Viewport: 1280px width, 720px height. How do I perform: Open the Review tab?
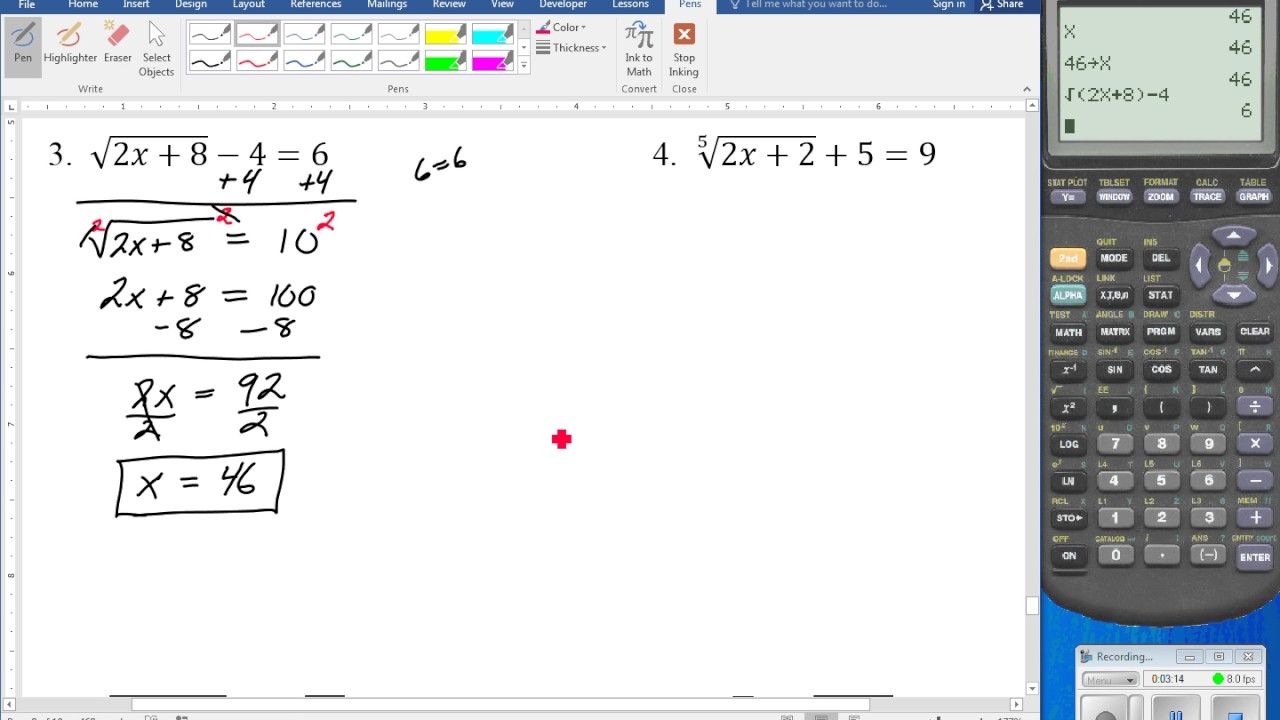[449, 5]
